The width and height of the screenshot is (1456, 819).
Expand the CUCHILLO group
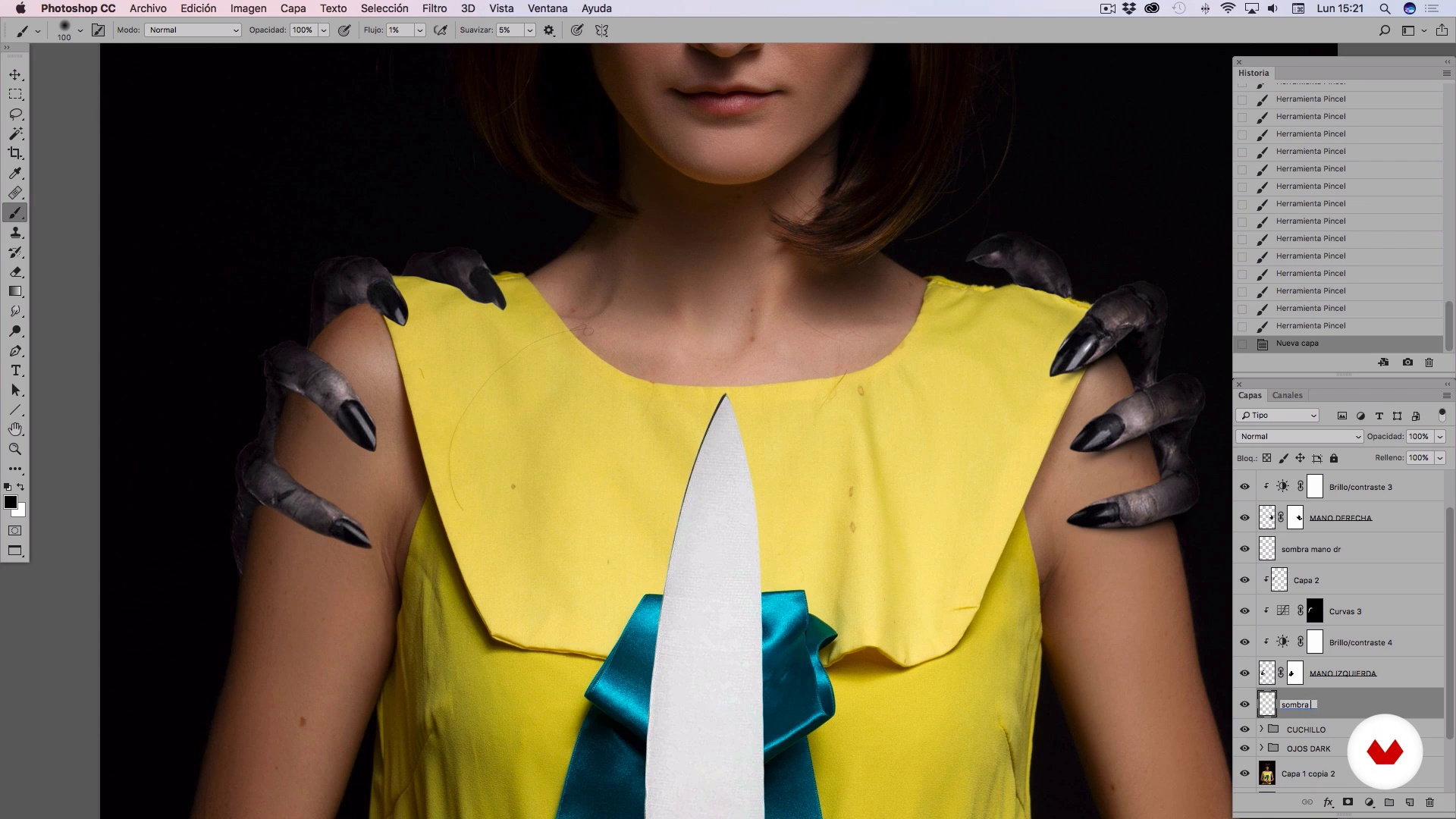[1262, 730]
